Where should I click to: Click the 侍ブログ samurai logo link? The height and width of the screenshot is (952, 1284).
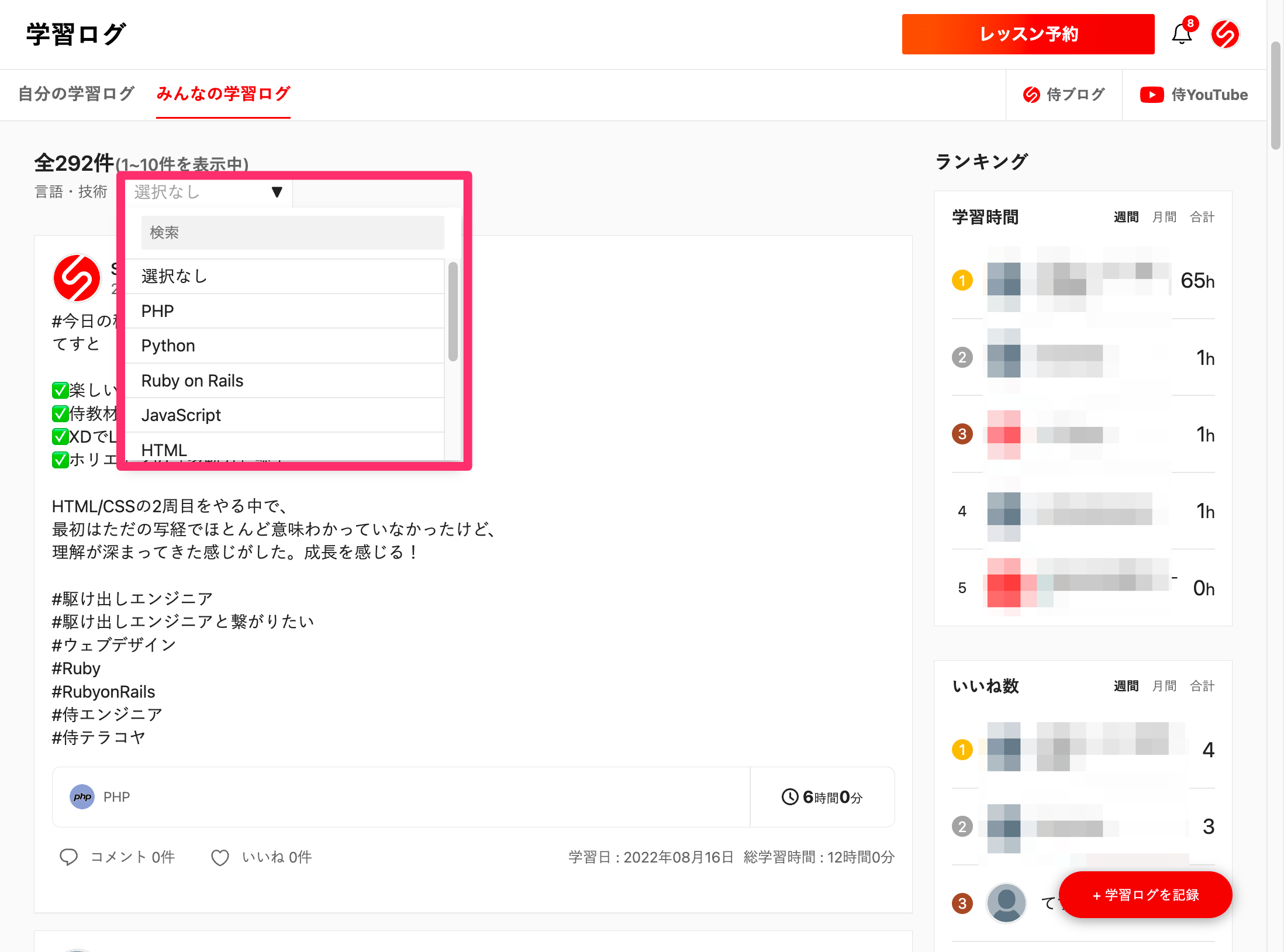pos(1031,95)
